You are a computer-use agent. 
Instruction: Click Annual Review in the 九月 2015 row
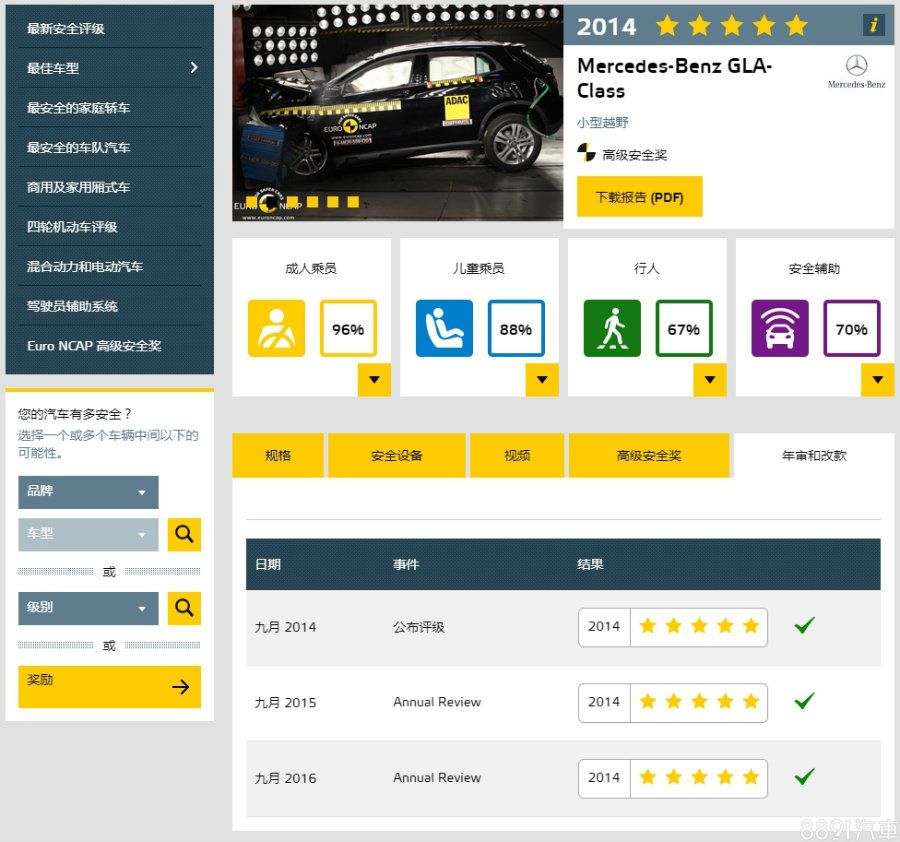click(x=437, y=702)
